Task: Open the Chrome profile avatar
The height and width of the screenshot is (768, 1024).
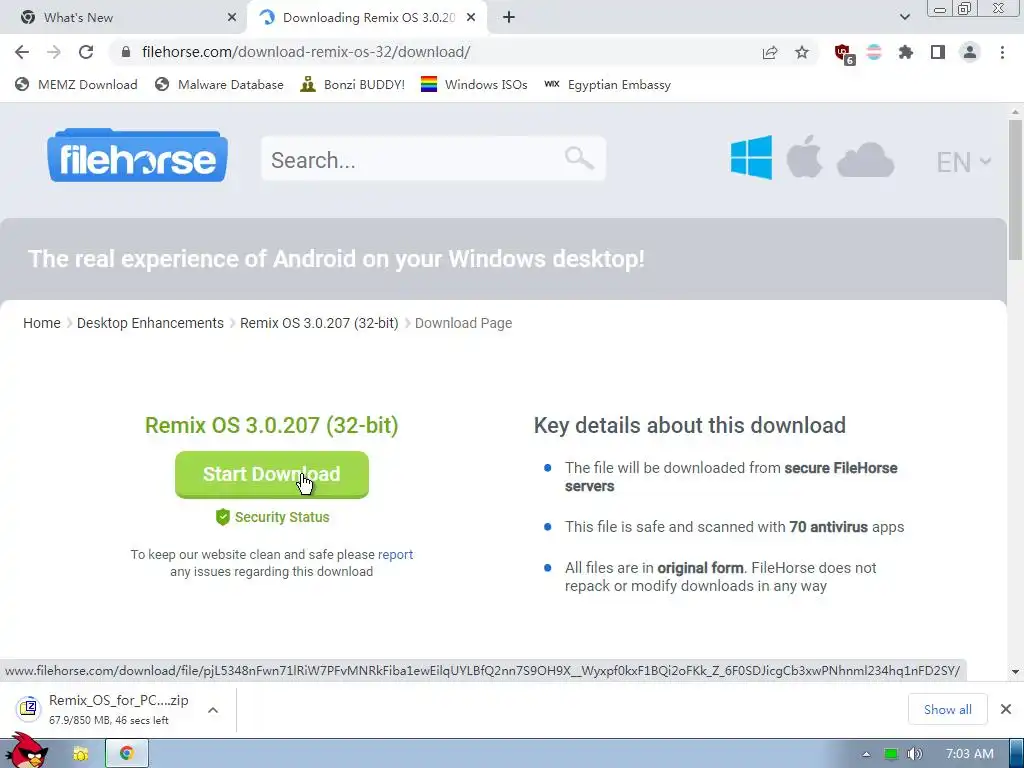Action: 970,52
